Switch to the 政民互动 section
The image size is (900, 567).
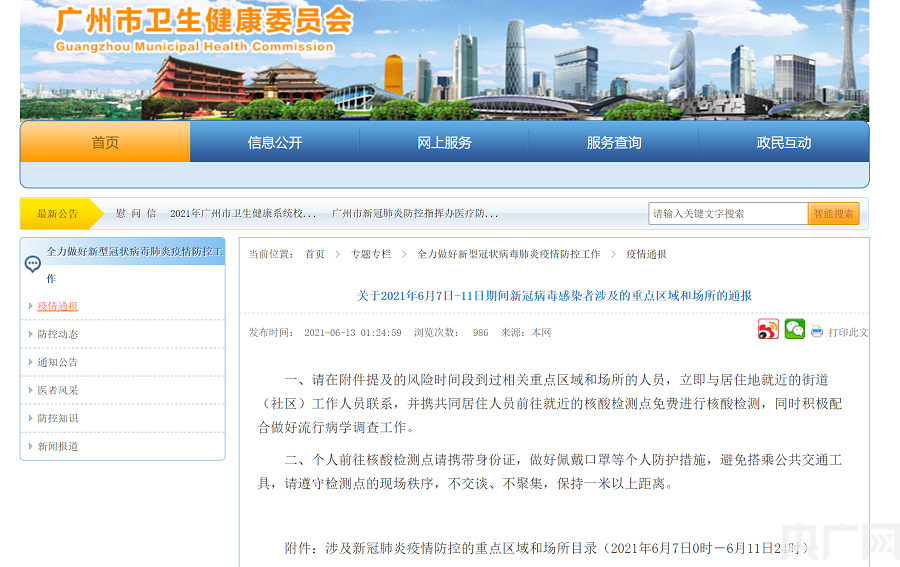tap(784, 143)
